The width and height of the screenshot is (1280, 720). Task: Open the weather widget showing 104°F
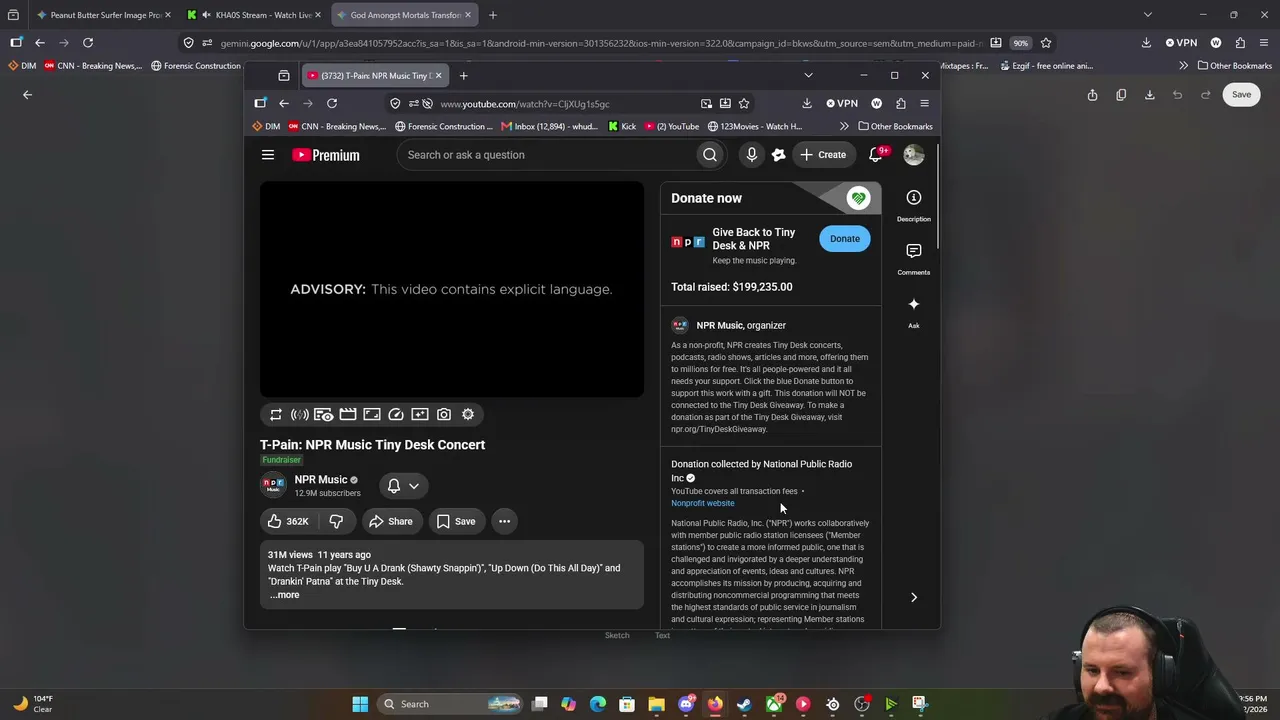(x=34, y=704)
